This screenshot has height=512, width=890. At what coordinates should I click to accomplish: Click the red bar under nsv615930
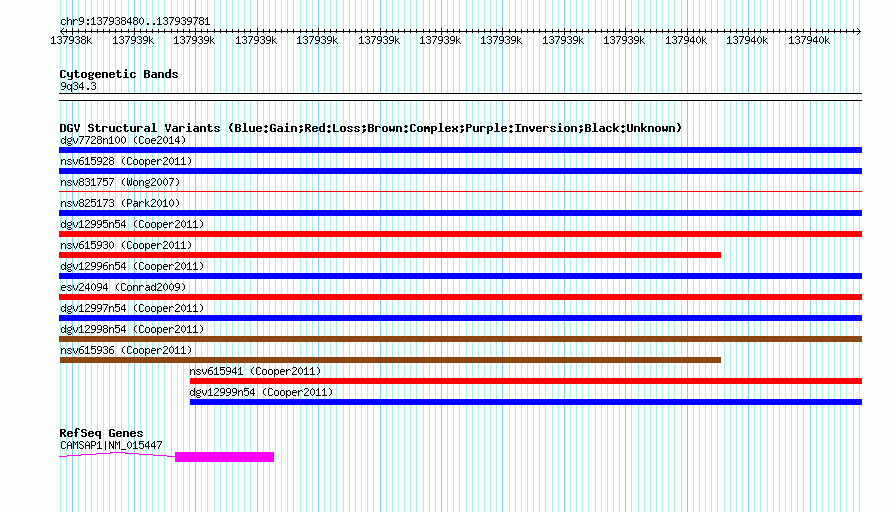point(390,255)
